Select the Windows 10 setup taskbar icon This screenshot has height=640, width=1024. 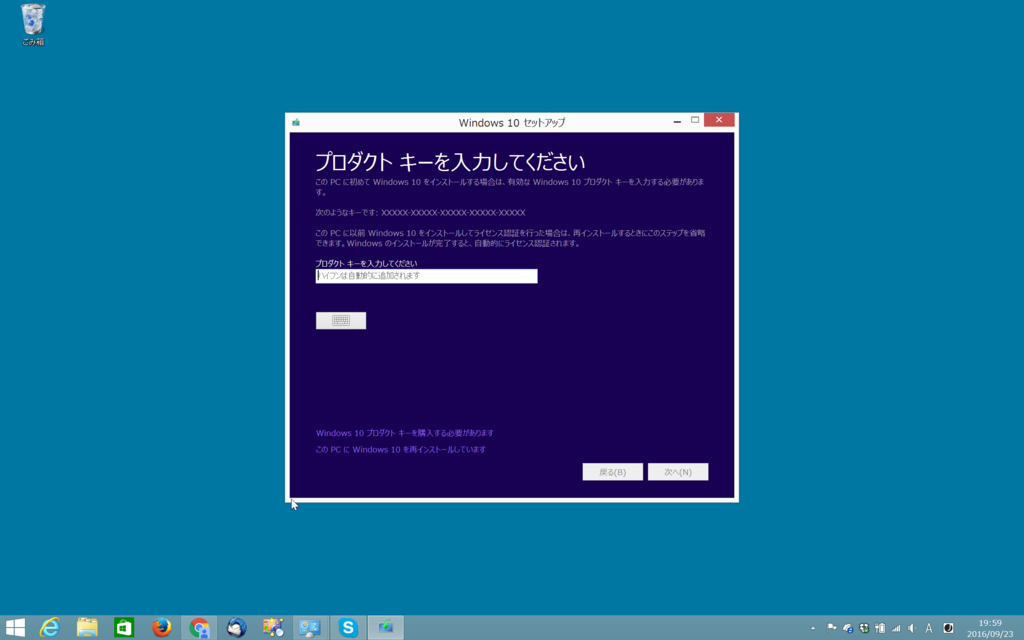(385, 628)
